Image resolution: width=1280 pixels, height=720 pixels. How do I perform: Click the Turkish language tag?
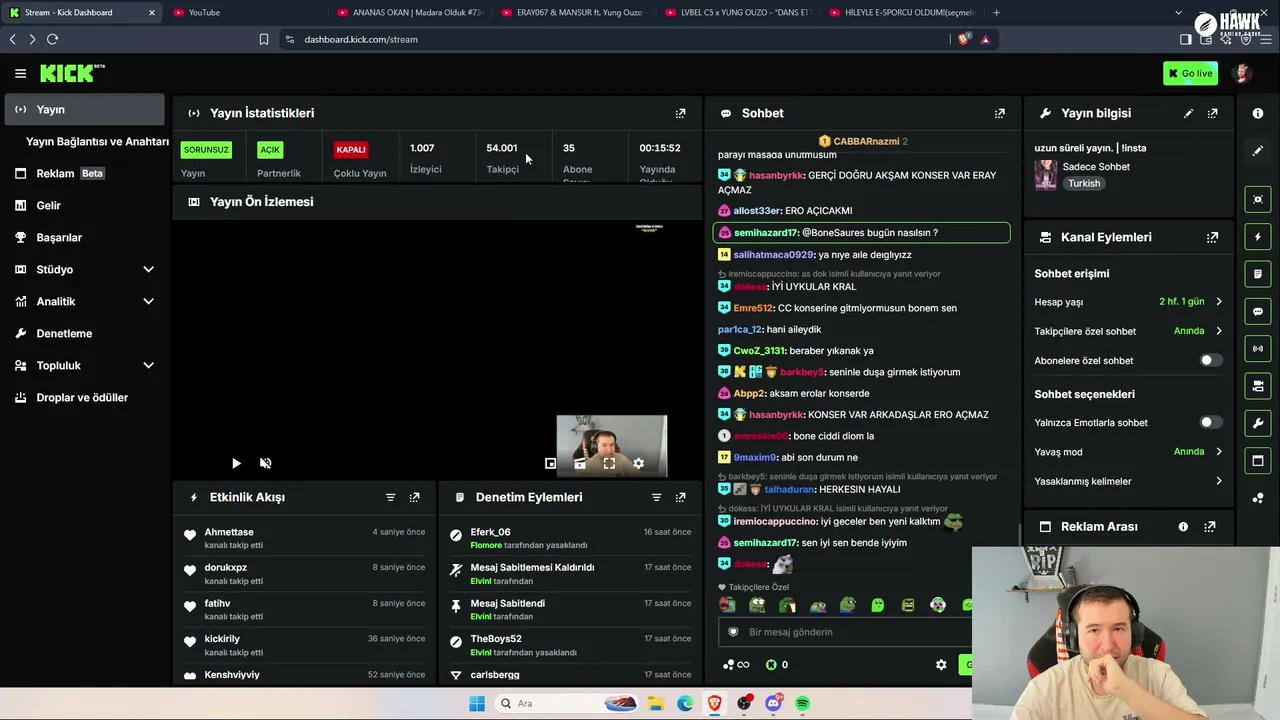[1083, 184]
